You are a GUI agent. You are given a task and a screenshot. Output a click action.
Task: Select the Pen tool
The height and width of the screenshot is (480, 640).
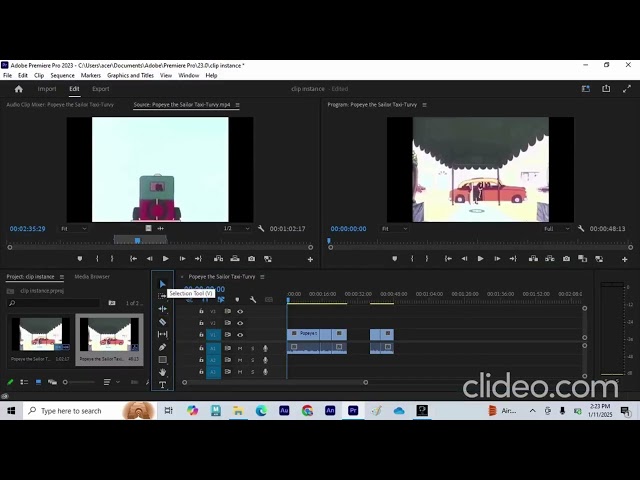click(162, 347)
